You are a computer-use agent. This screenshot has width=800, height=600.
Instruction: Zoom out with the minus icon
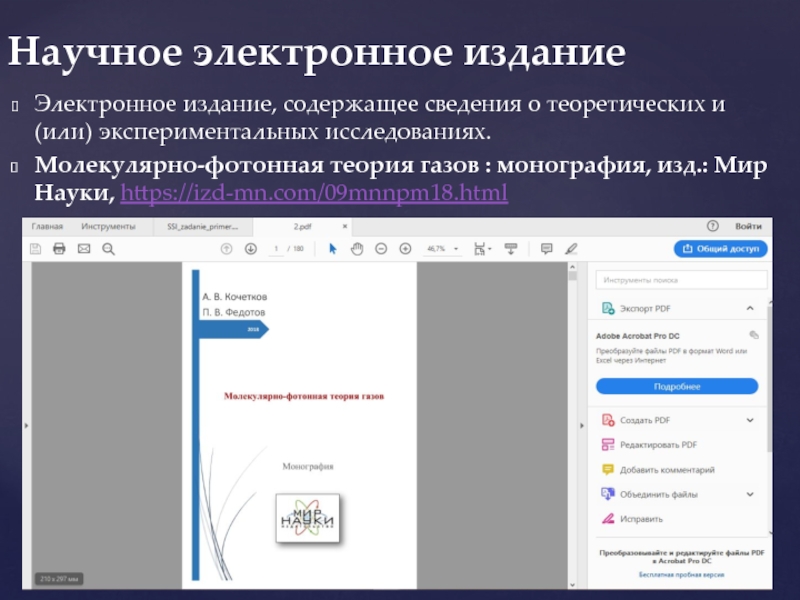click(382, 248)
